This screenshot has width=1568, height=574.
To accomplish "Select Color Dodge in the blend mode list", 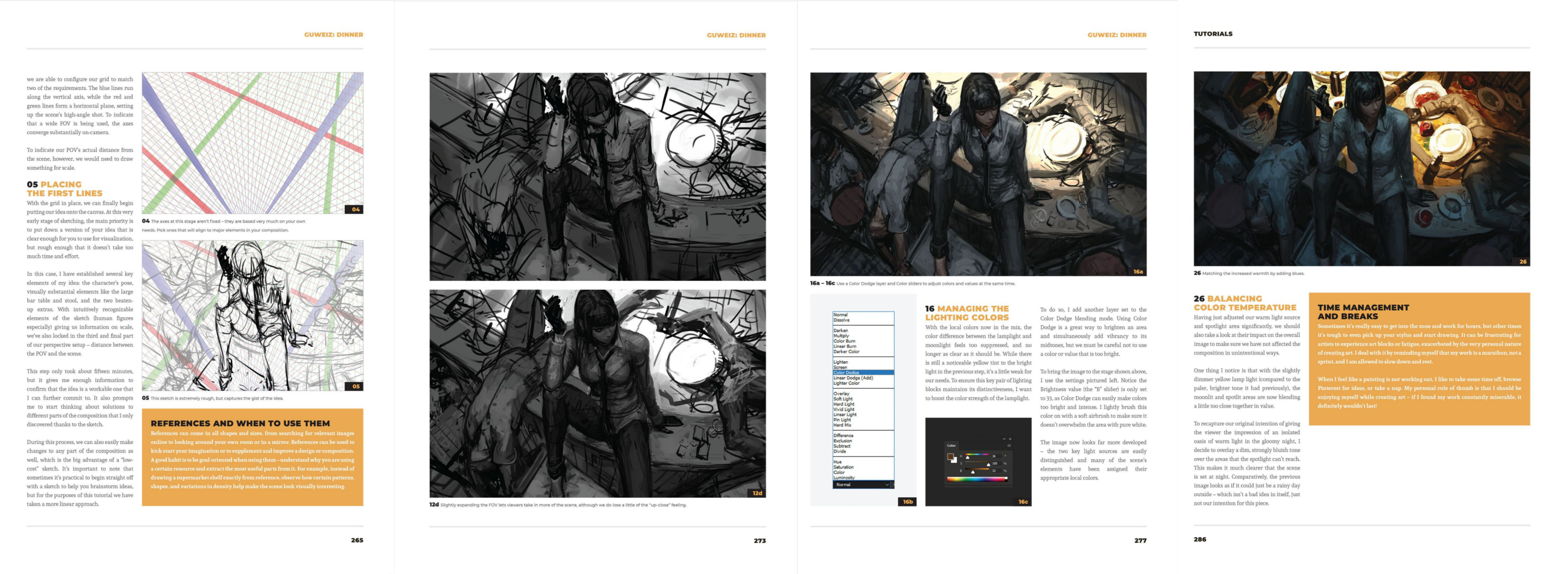I will pyautogui.click(x=863, y=373).
